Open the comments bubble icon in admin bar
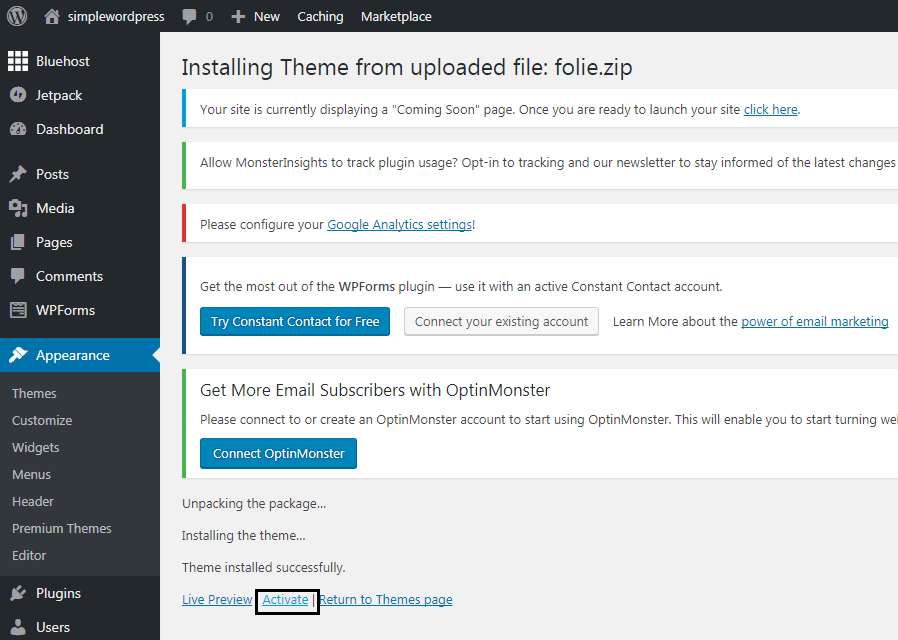Viewport: 898px width, 640px height. coord(189,17)
